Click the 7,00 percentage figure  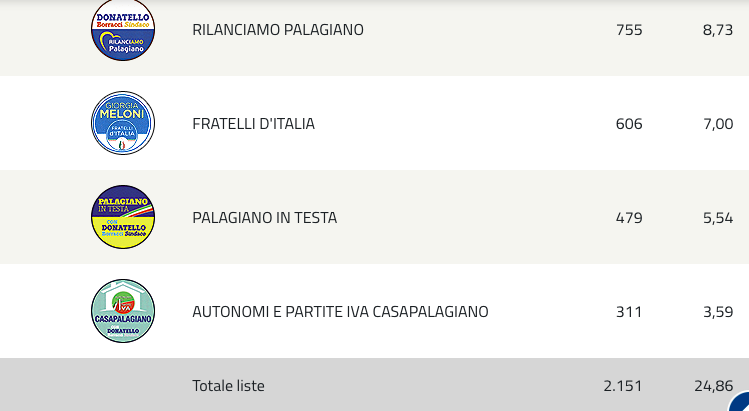click(718, 124)
